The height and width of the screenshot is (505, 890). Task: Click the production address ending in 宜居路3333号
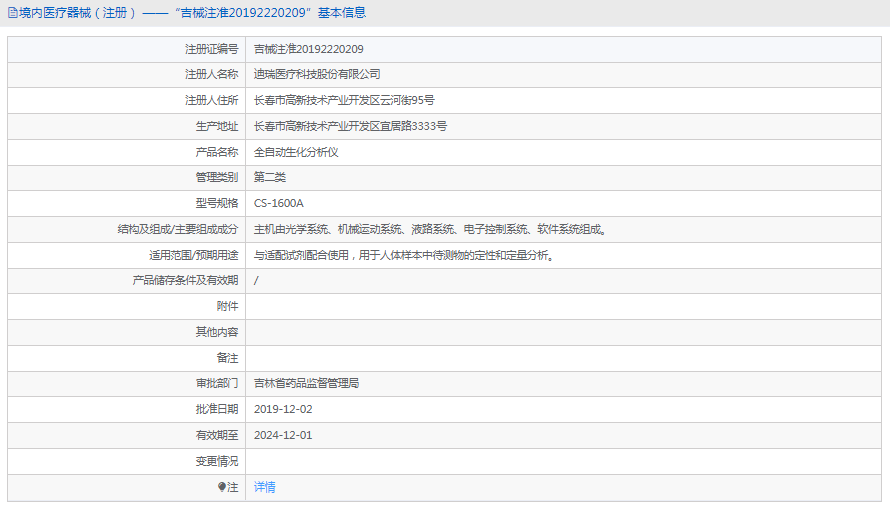[350, 126]
